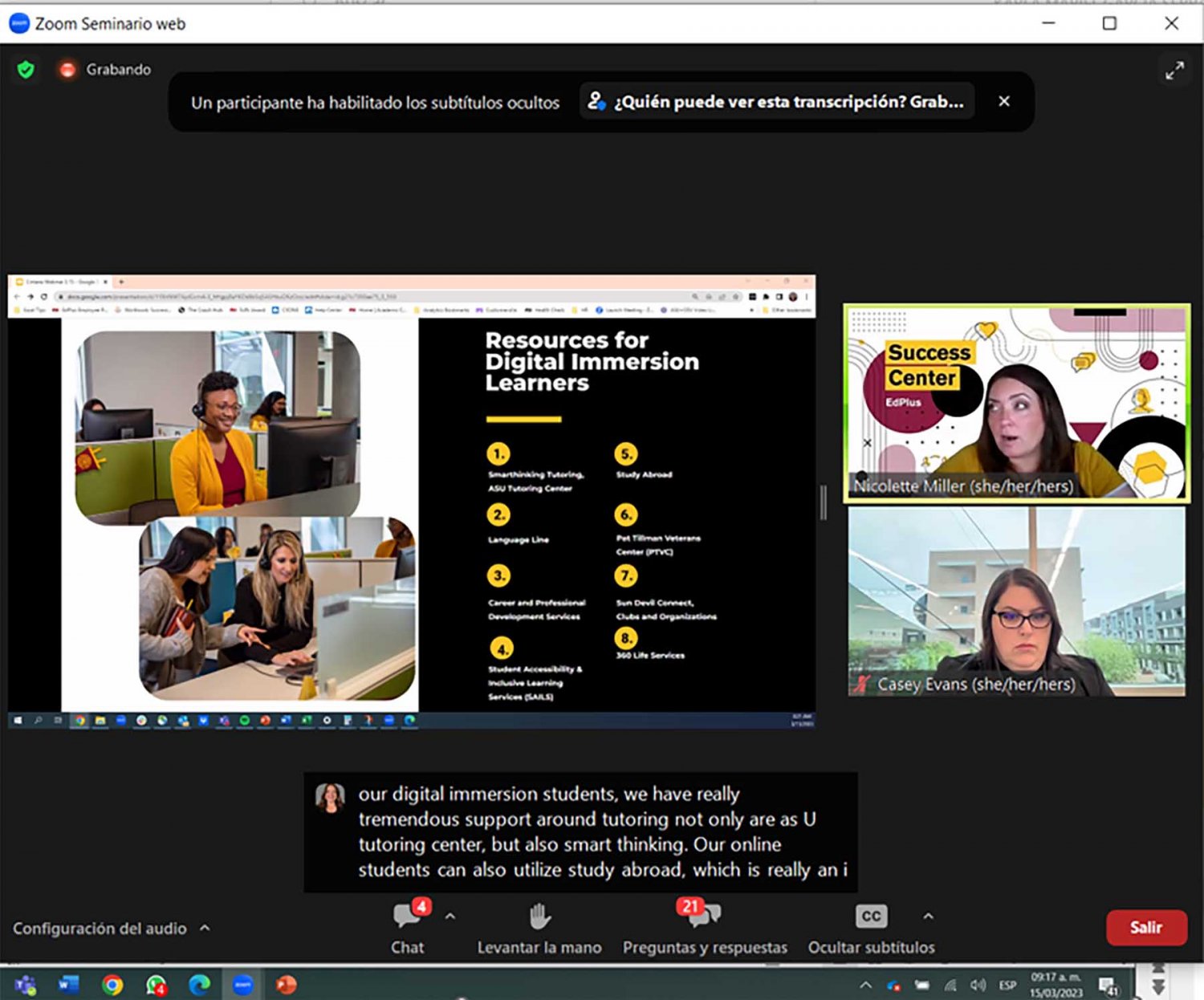
Task: Open Preguntas y respuestas panel
Action: point(705,928)
